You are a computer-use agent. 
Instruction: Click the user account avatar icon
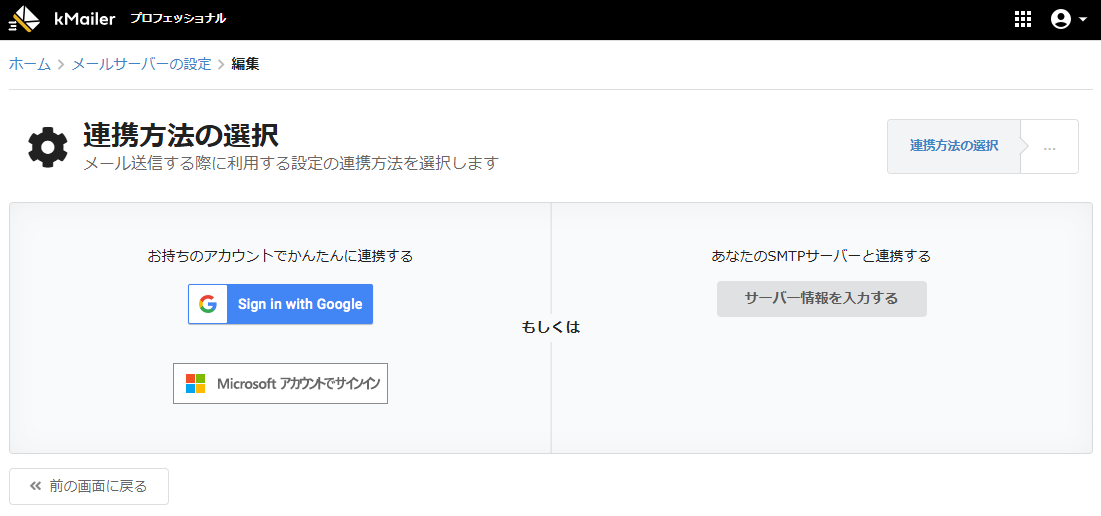(x=1060, y=19)
